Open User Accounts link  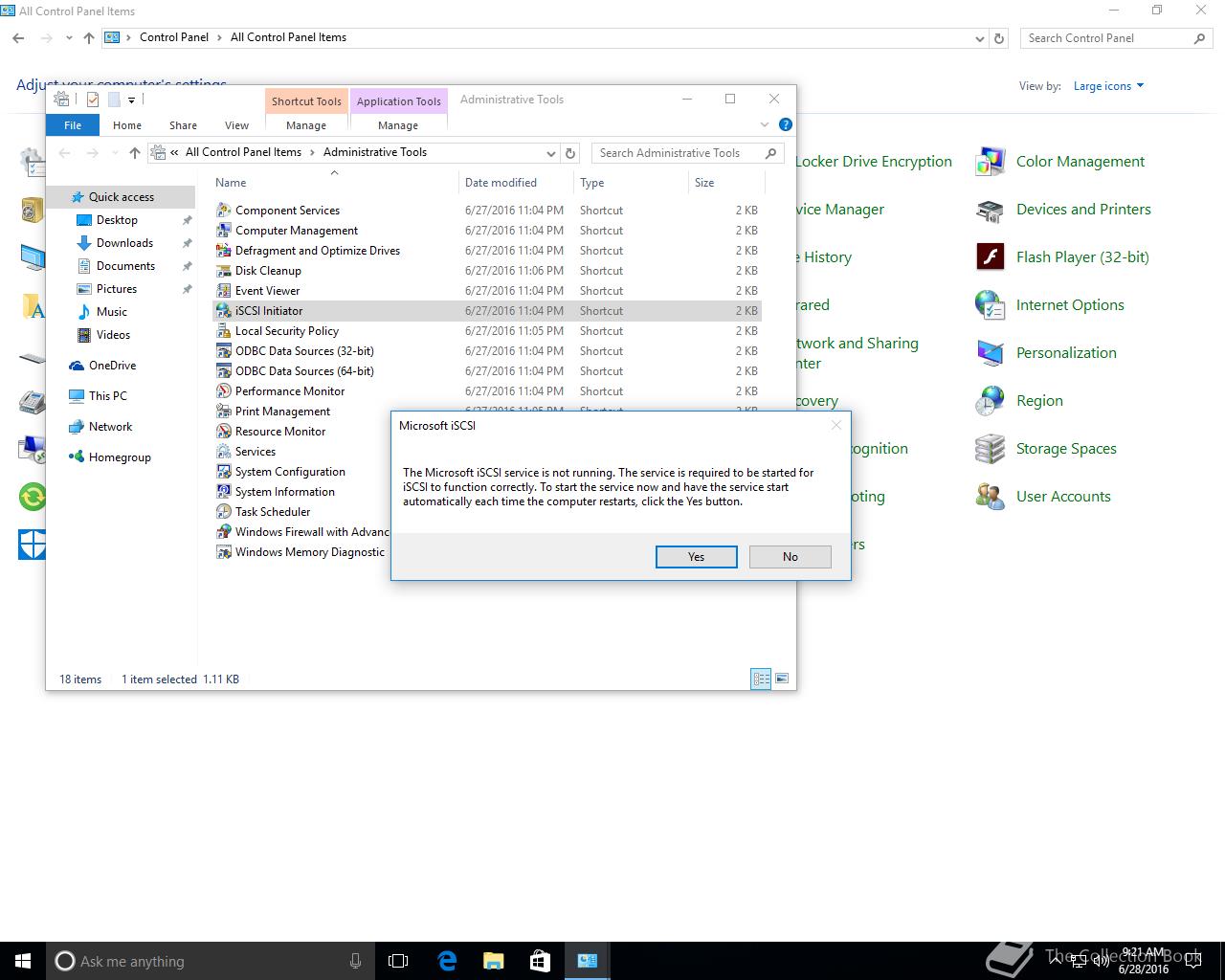(x=1063, y=497)
